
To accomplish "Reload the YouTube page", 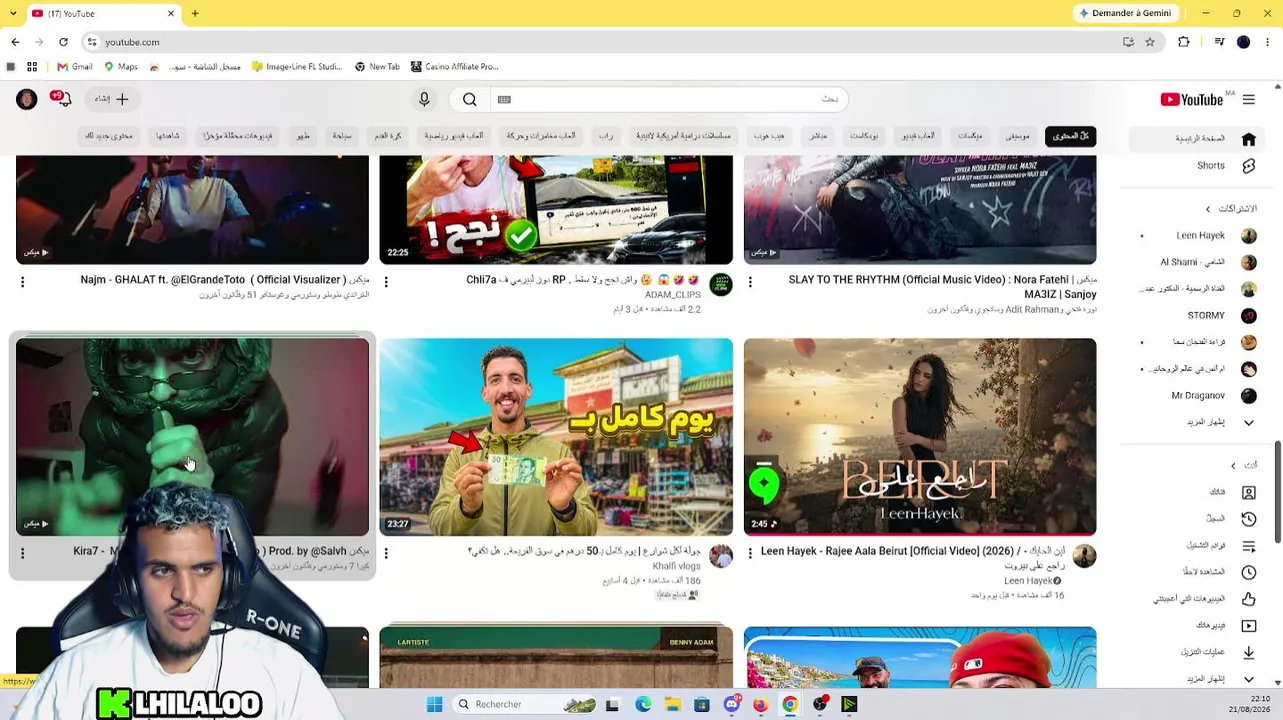I will [63, 42].
